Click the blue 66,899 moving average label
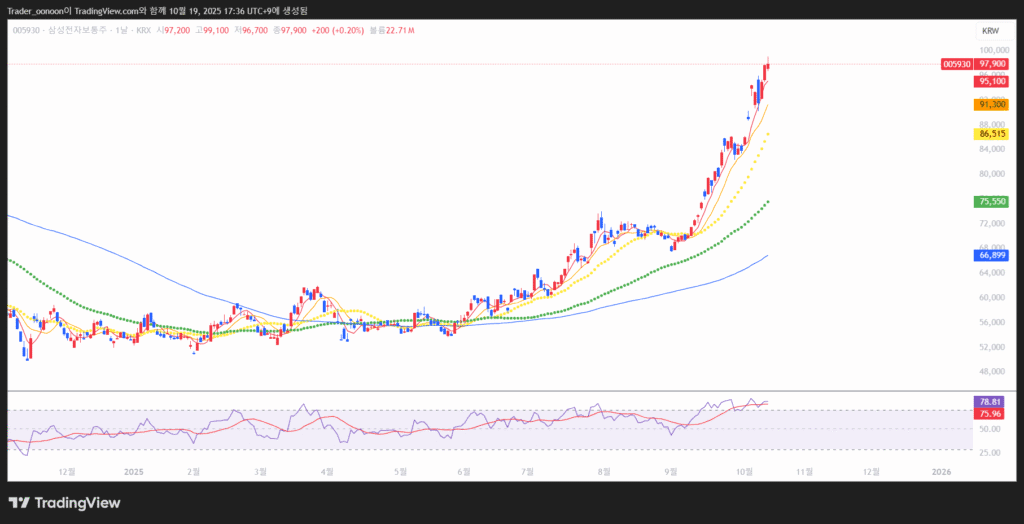This screenshot has width=1024, height=524. pos(991,255)
